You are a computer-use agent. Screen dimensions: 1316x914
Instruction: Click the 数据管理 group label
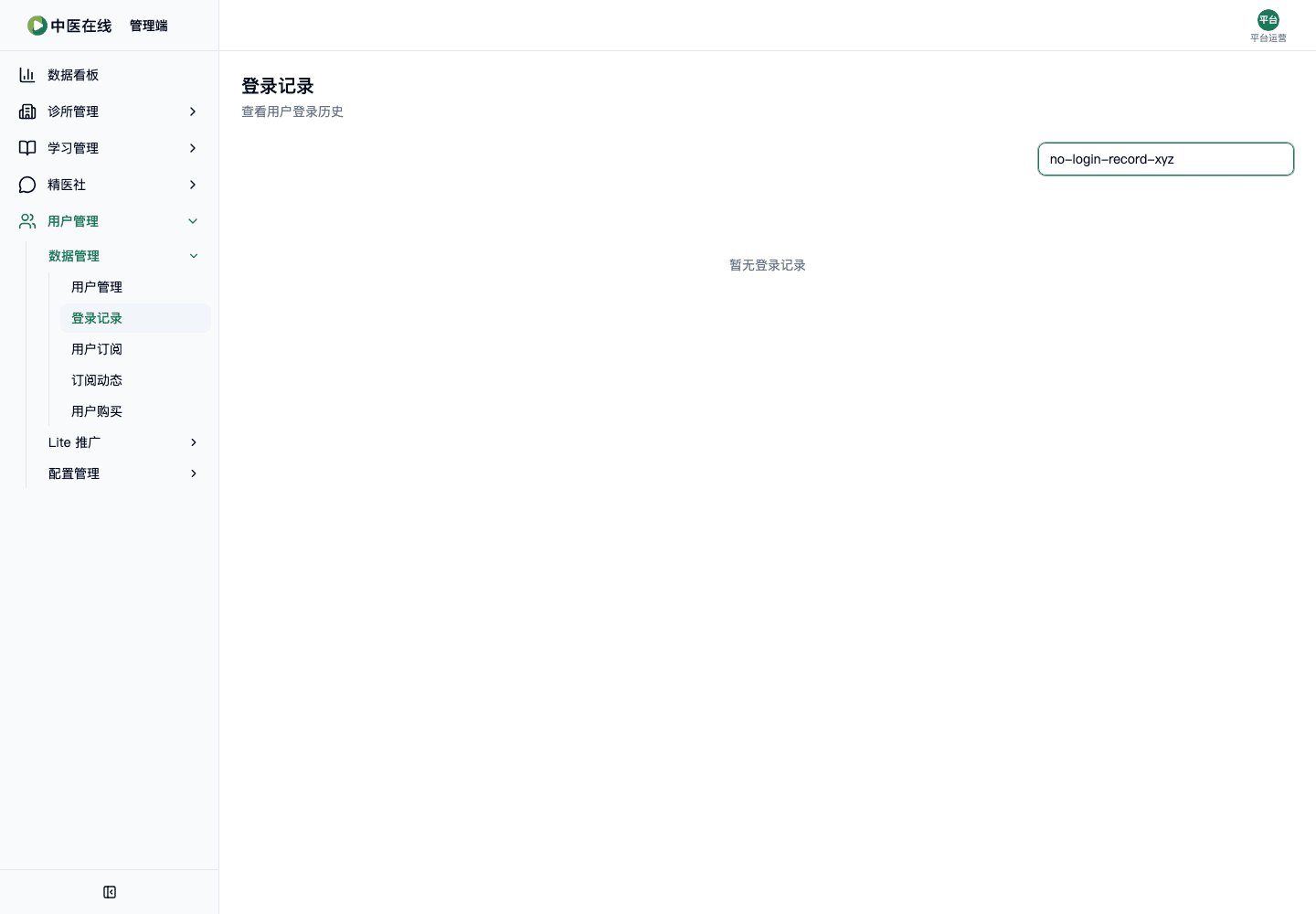tap(74, 256)
